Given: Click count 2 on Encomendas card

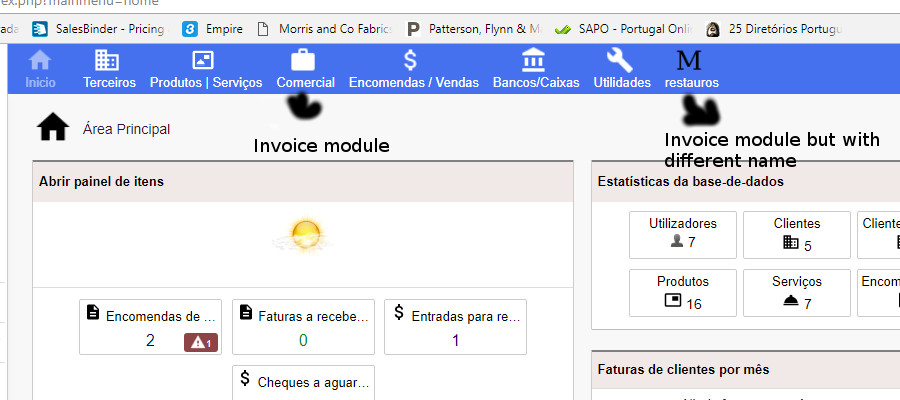Looking at the screenshot, I should (x=150, y=341).
